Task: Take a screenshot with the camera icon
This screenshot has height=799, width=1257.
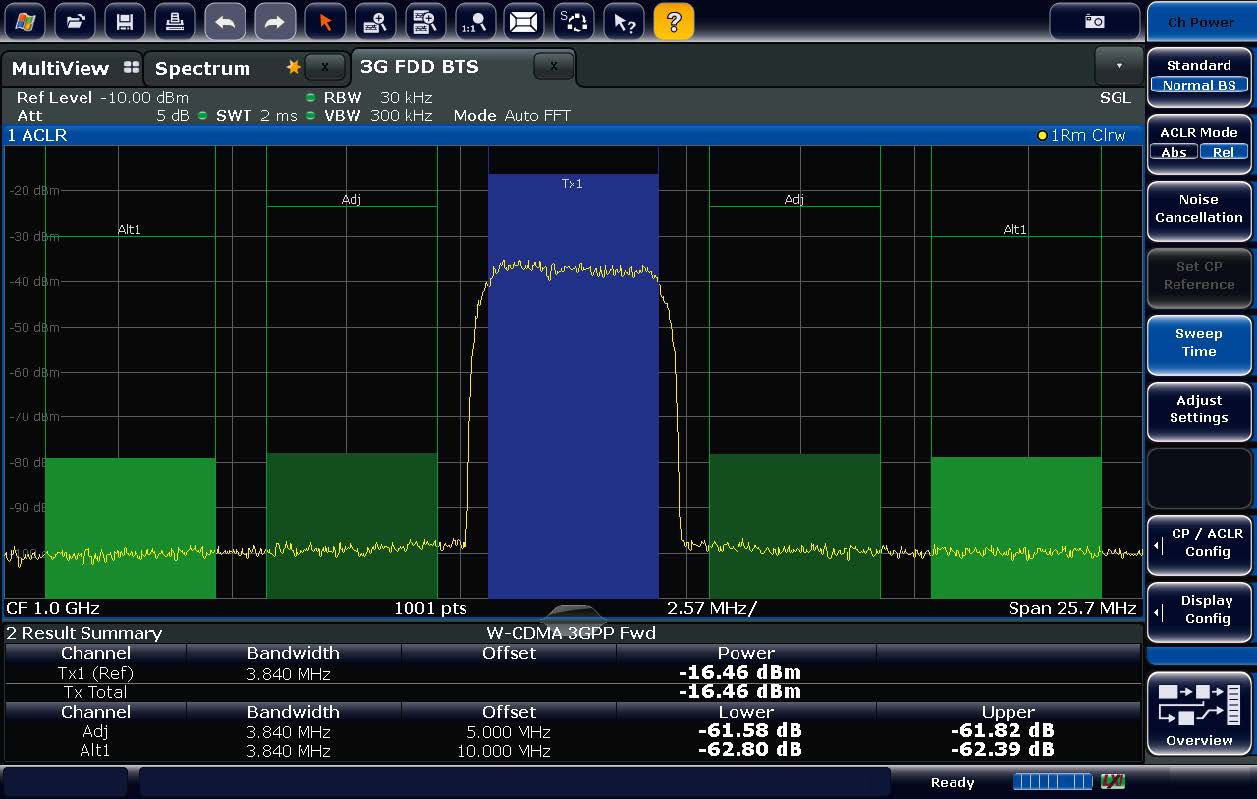Action: point(1095,21)
